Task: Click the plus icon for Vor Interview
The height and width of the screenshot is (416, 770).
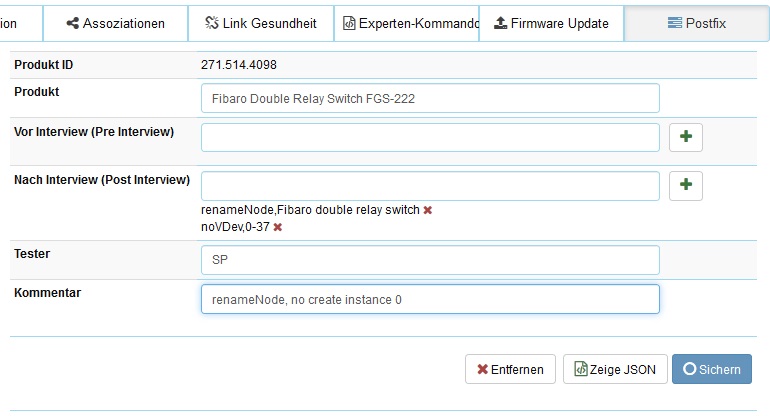Action: (685, 137)
